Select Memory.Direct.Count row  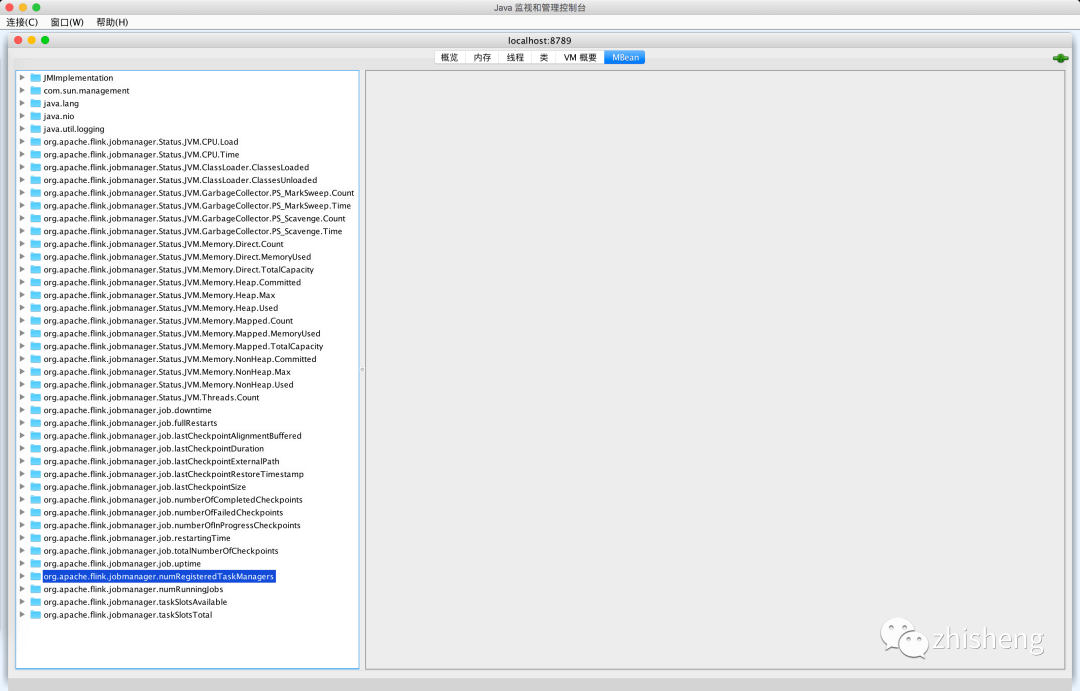point(163,244)
